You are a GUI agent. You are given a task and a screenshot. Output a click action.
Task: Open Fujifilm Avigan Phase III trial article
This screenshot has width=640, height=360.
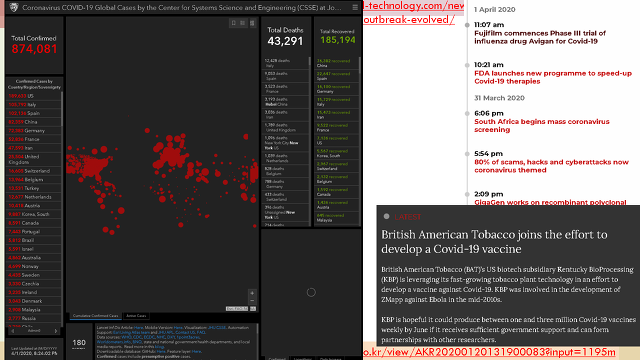pos(540,37)
